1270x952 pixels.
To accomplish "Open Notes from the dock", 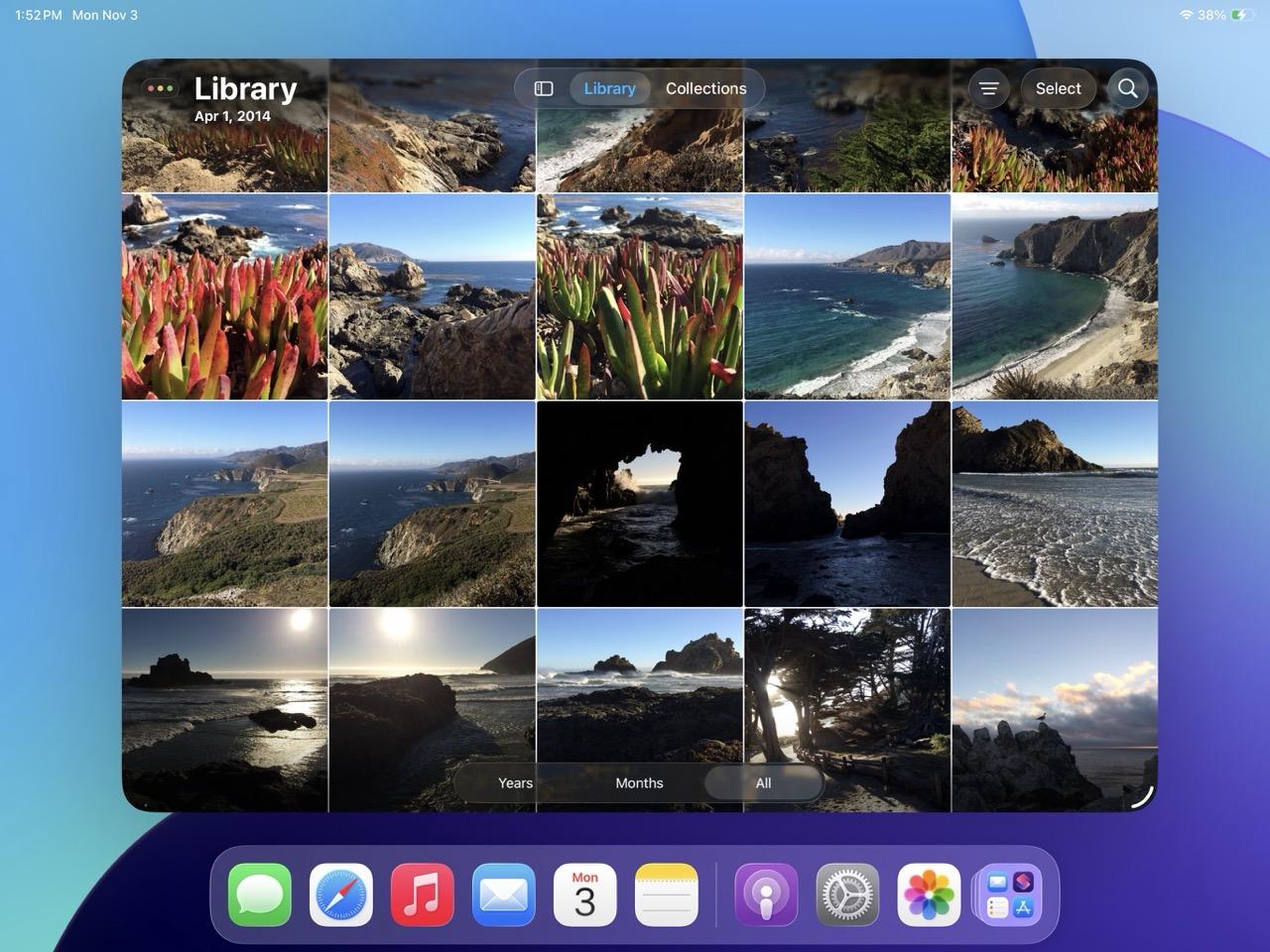I will point(667,894).
